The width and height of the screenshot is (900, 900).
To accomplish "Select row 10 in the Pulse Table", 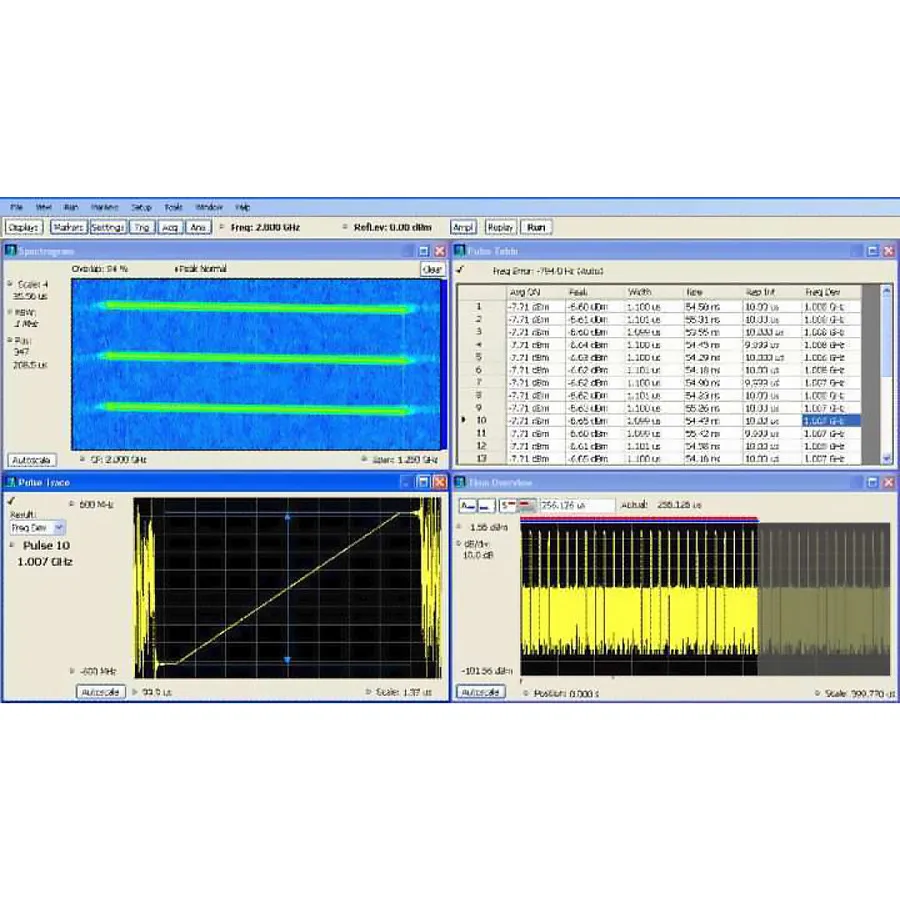I will click(600, 421).
